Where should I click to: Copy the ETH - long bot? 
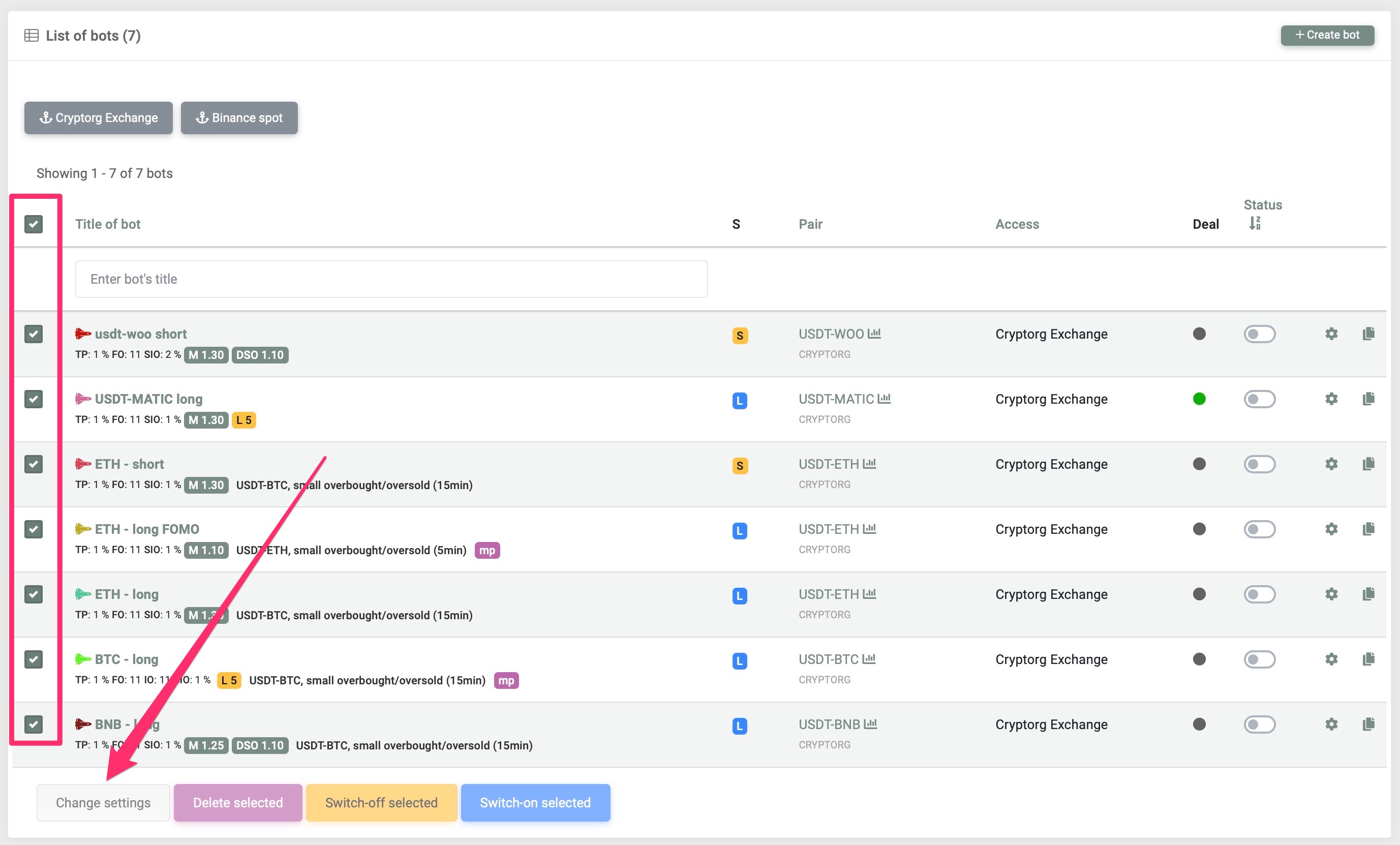[x=1368, y=594]
